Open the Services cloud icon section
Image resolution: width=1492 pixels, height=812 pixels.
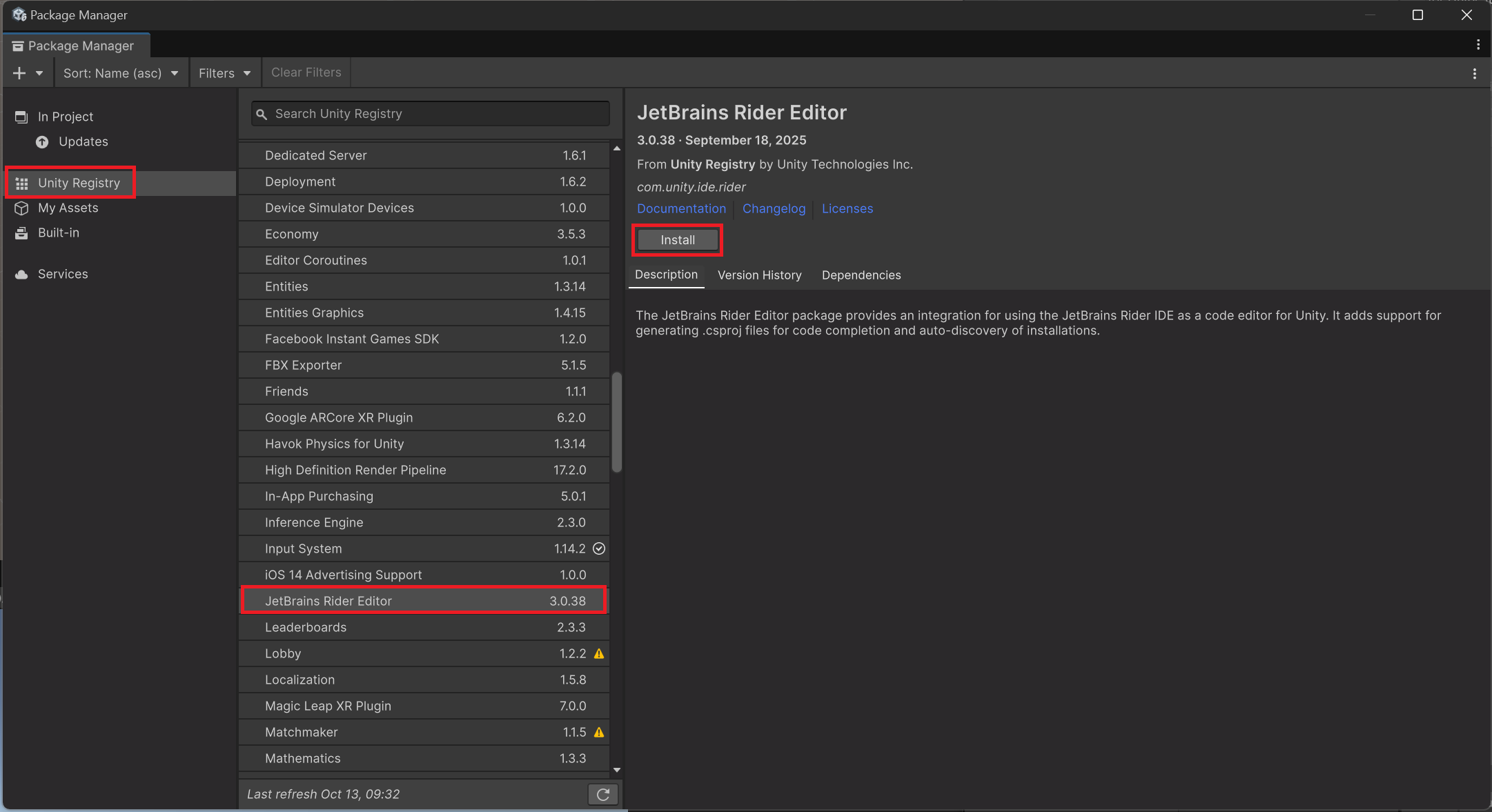(x=21, y=274)
